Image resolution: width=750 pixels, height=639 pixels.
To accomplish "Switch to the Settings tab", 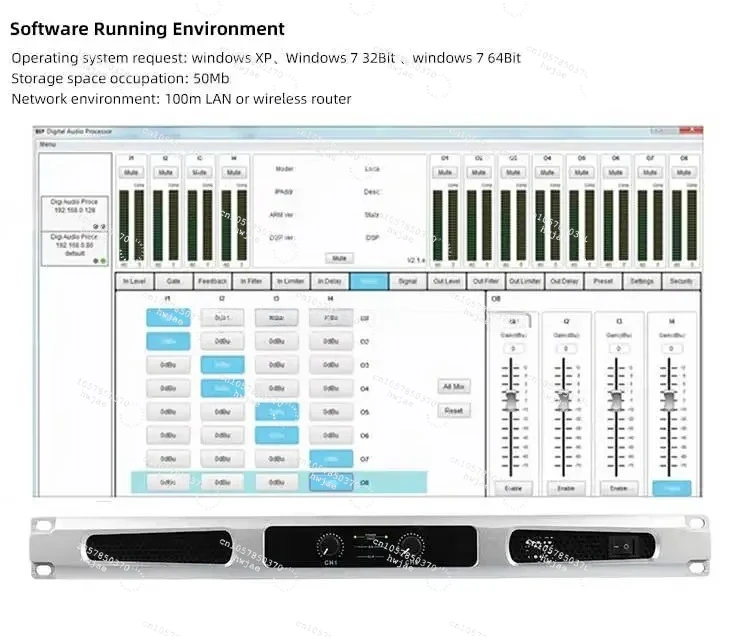I will (642, 281).
